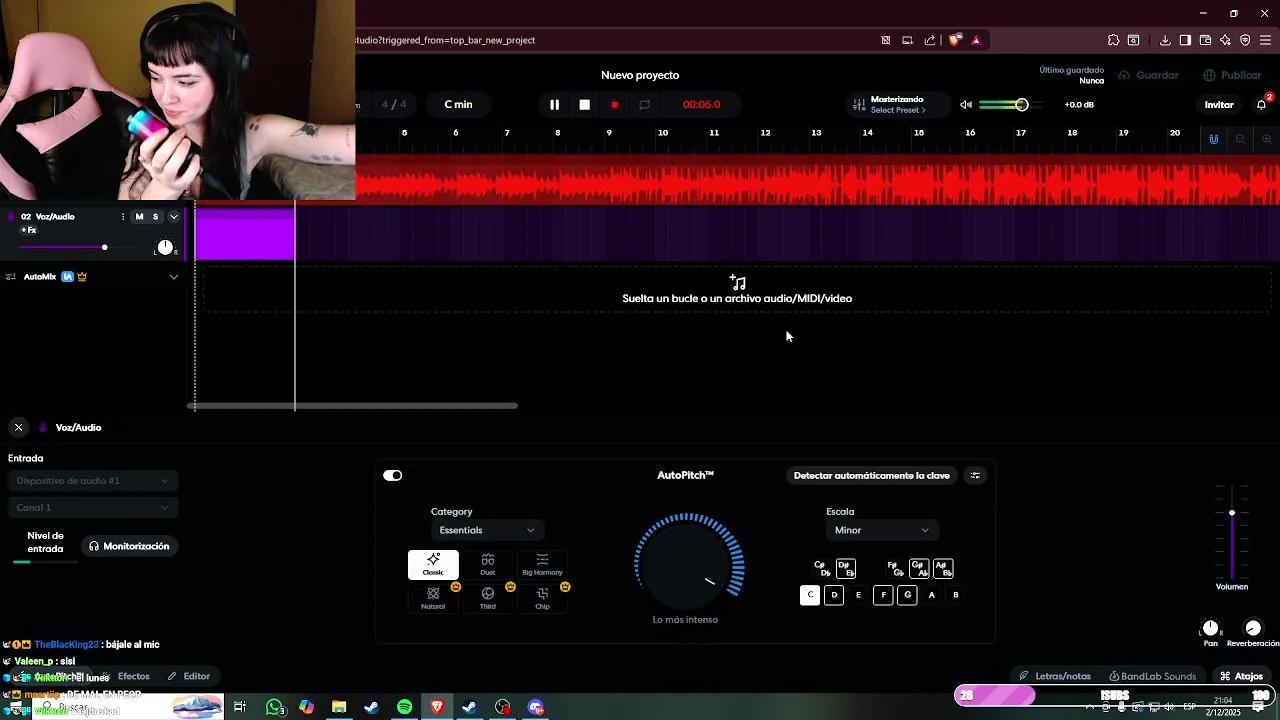Change the 4 / 4 time signature
This screenshot has height=720, width=1280.
point(394,105)
